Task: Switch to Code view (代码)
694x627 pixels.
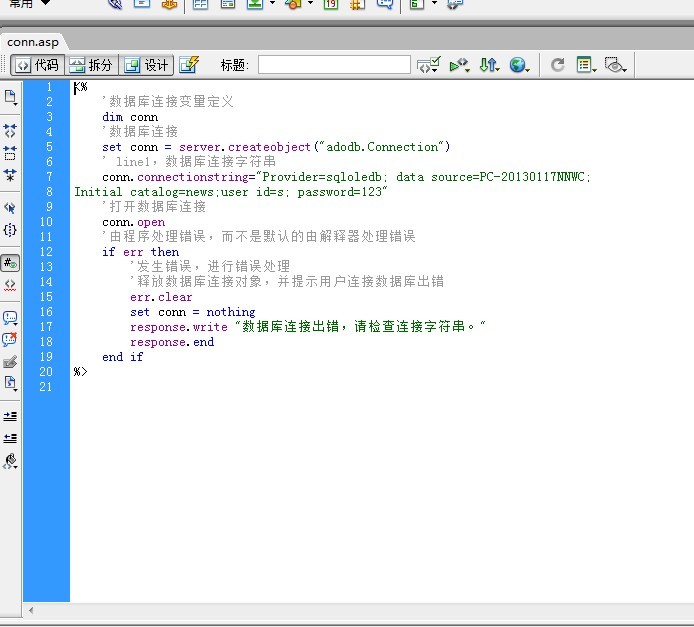Action: [37, 65]
